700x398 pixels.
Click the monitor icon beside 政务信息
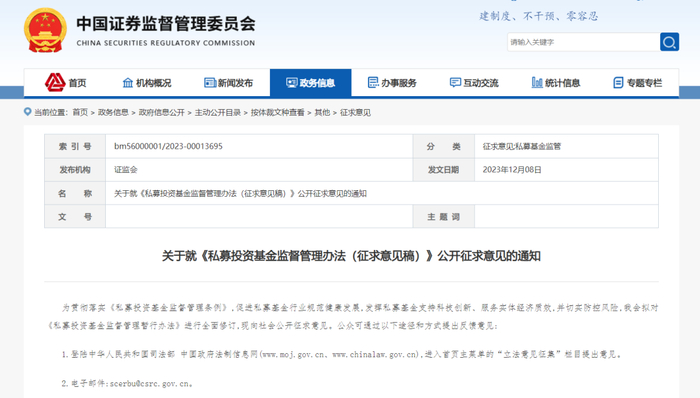pos(292,83)
